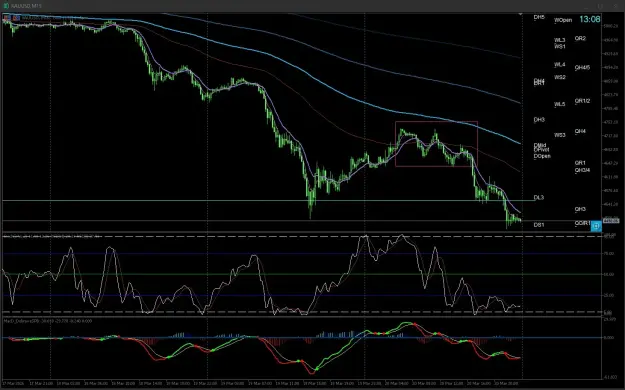Click the second small indicator icon atop the chart

pos(16,18)
